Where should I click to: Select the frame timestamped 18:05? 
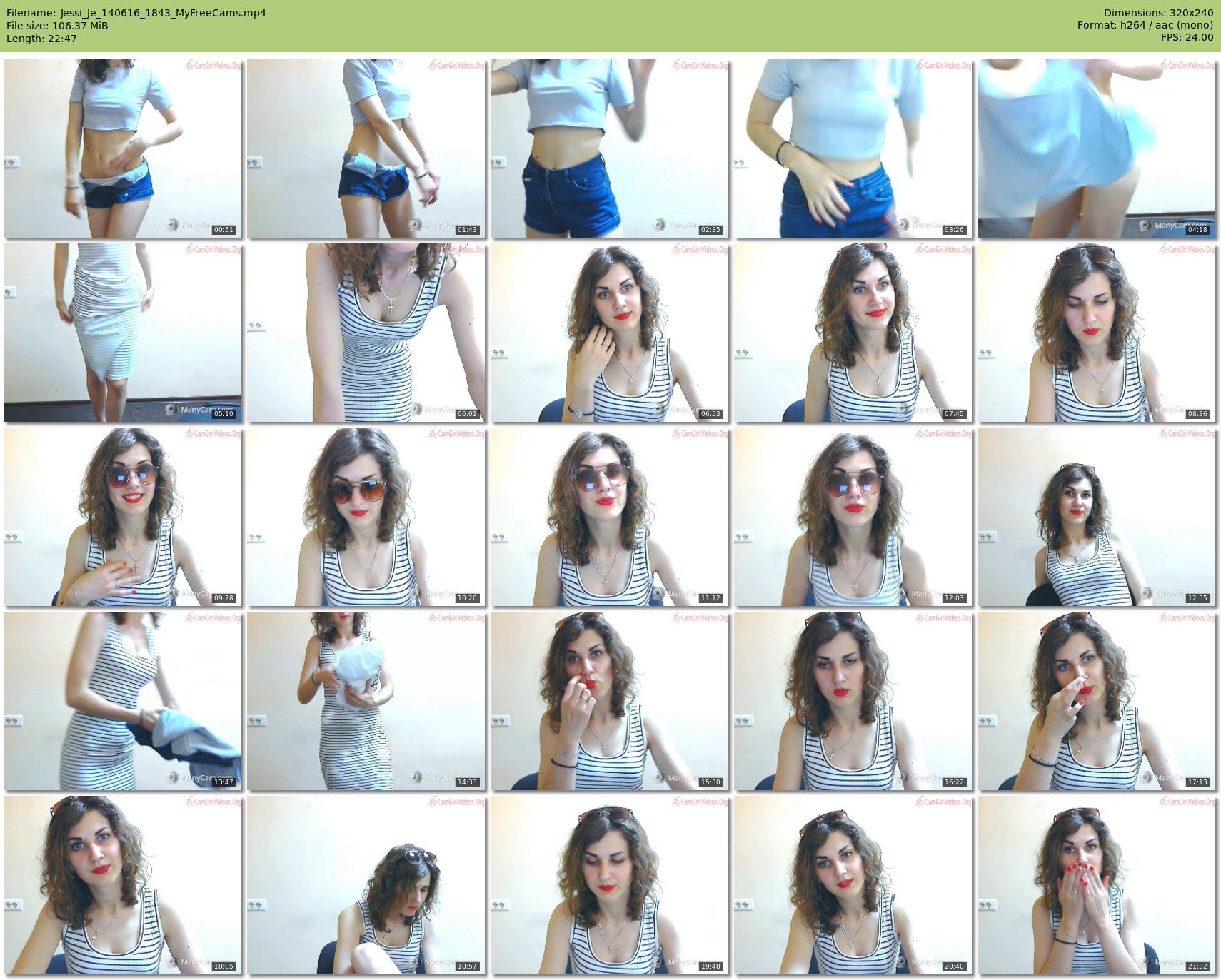122,885
